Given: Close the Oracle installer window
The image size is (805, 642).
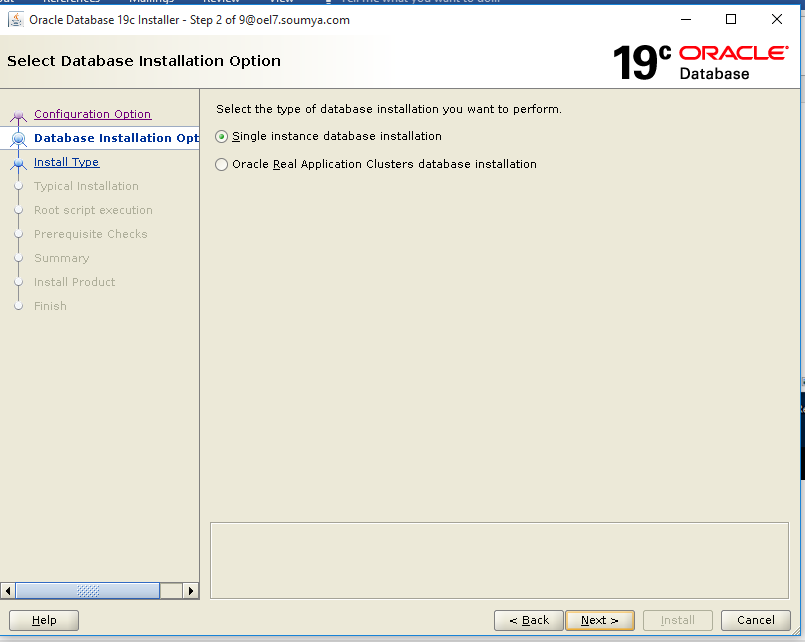Looking at the screenshot, I should coord(777,20).
